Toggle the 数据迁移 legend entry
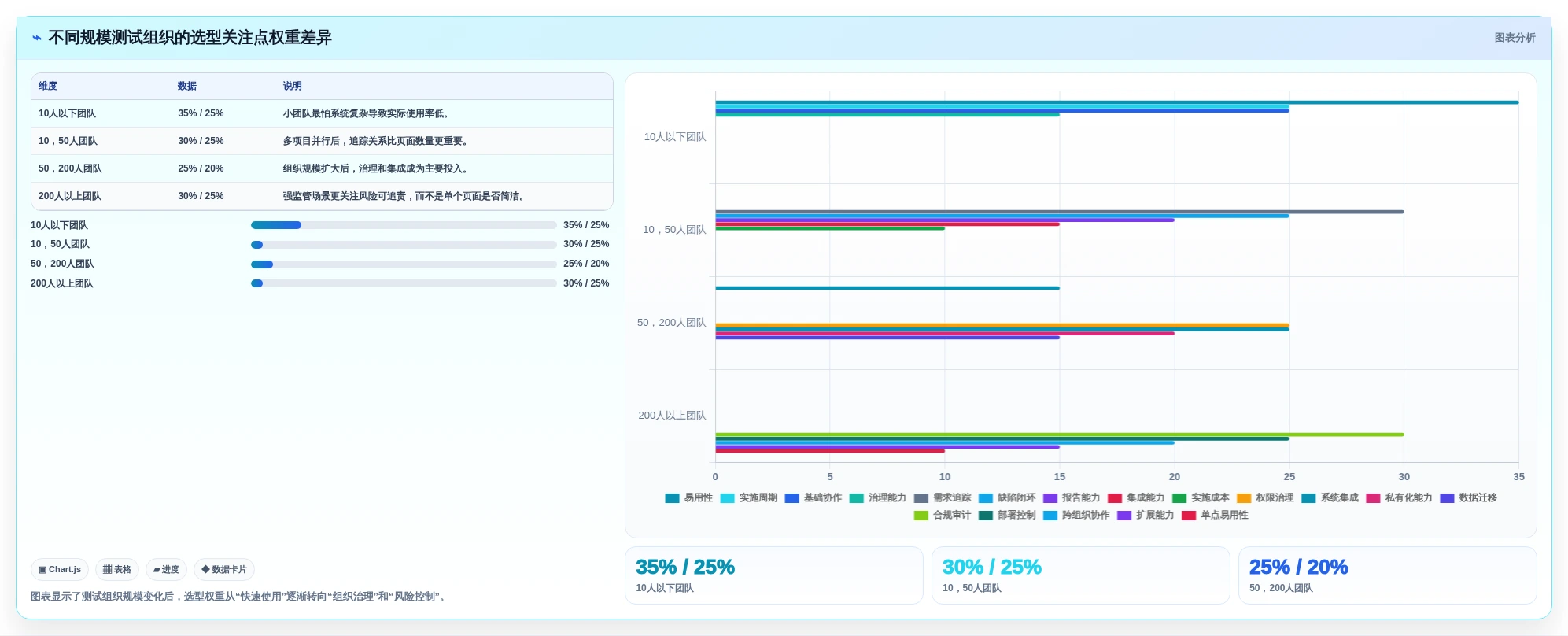Viewport: 1568px width, 636px height. (1468, 498)
